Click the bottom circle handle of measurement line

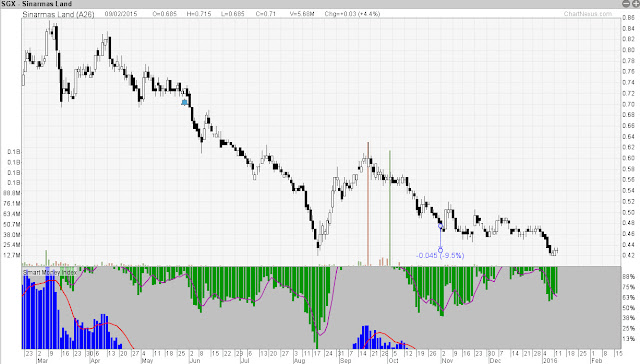click(440, 250)
